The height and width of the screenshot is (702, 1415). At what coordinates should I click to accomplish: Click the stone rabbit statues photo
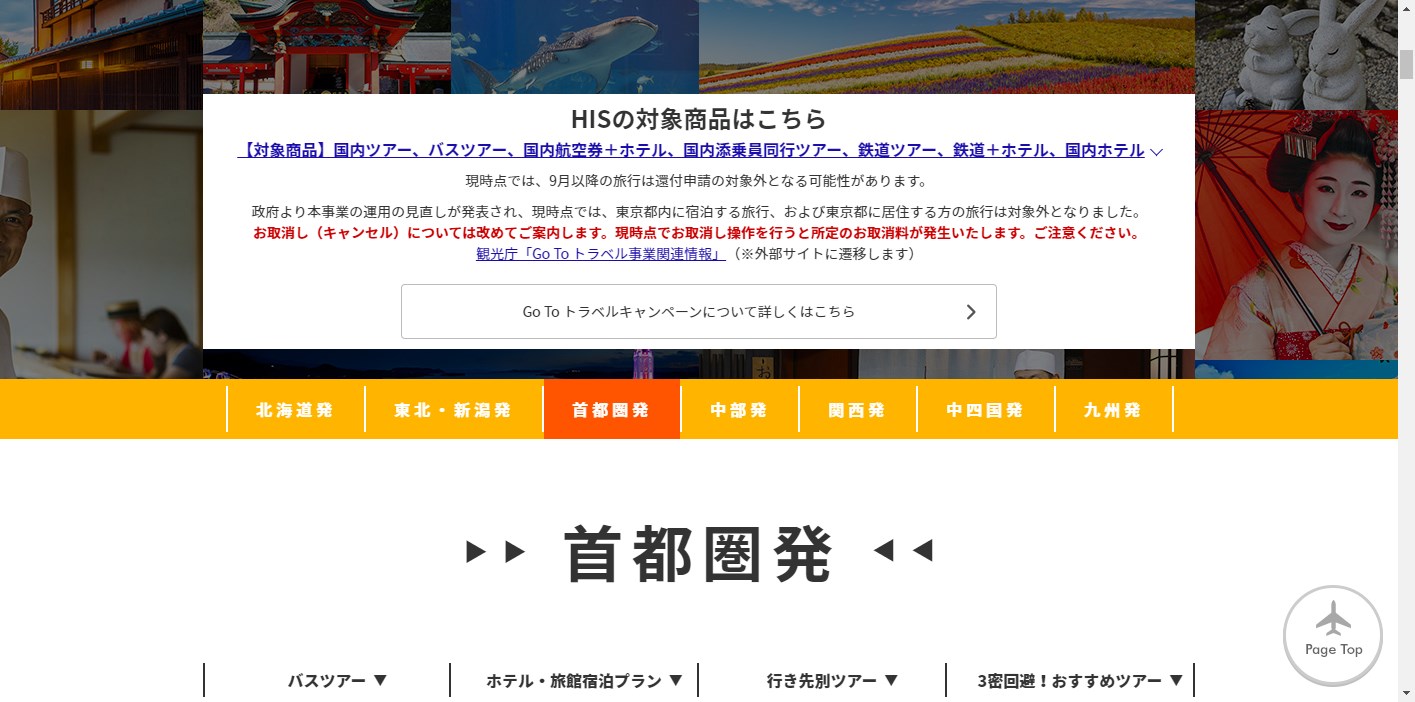click(1296, 54)
